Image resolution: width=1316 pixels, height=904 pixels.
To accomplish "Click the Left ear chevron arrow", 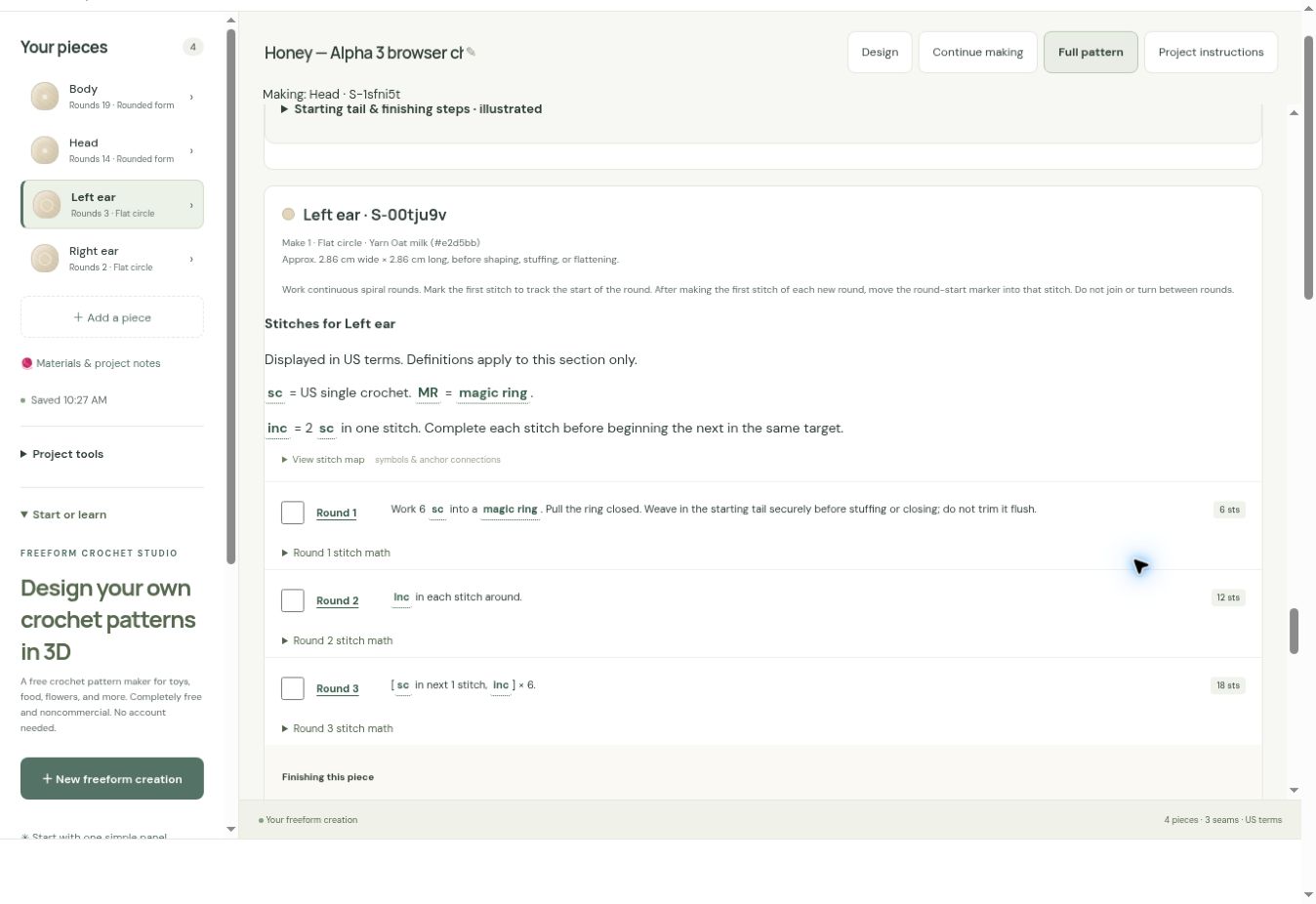I will click(x=191, y=205).
